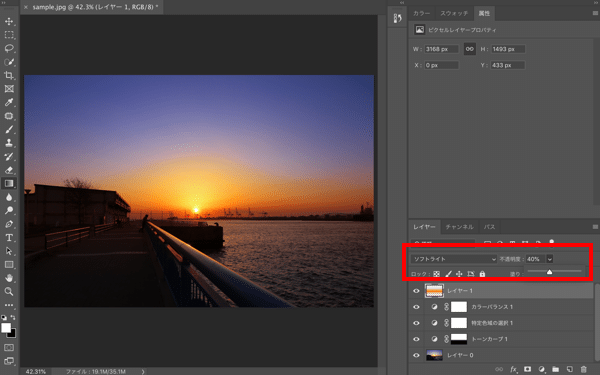Select the Crop tool

click(9, 75)
